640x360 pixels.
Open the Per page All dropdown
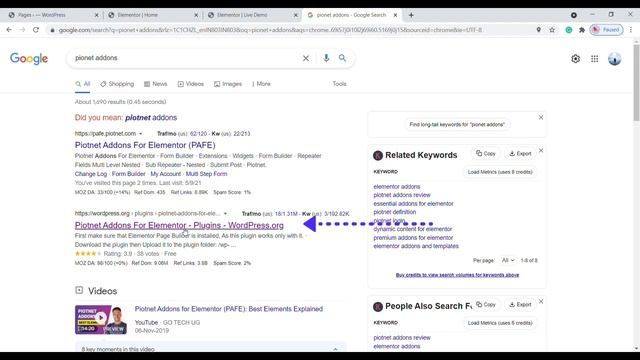tap(508, 260)
